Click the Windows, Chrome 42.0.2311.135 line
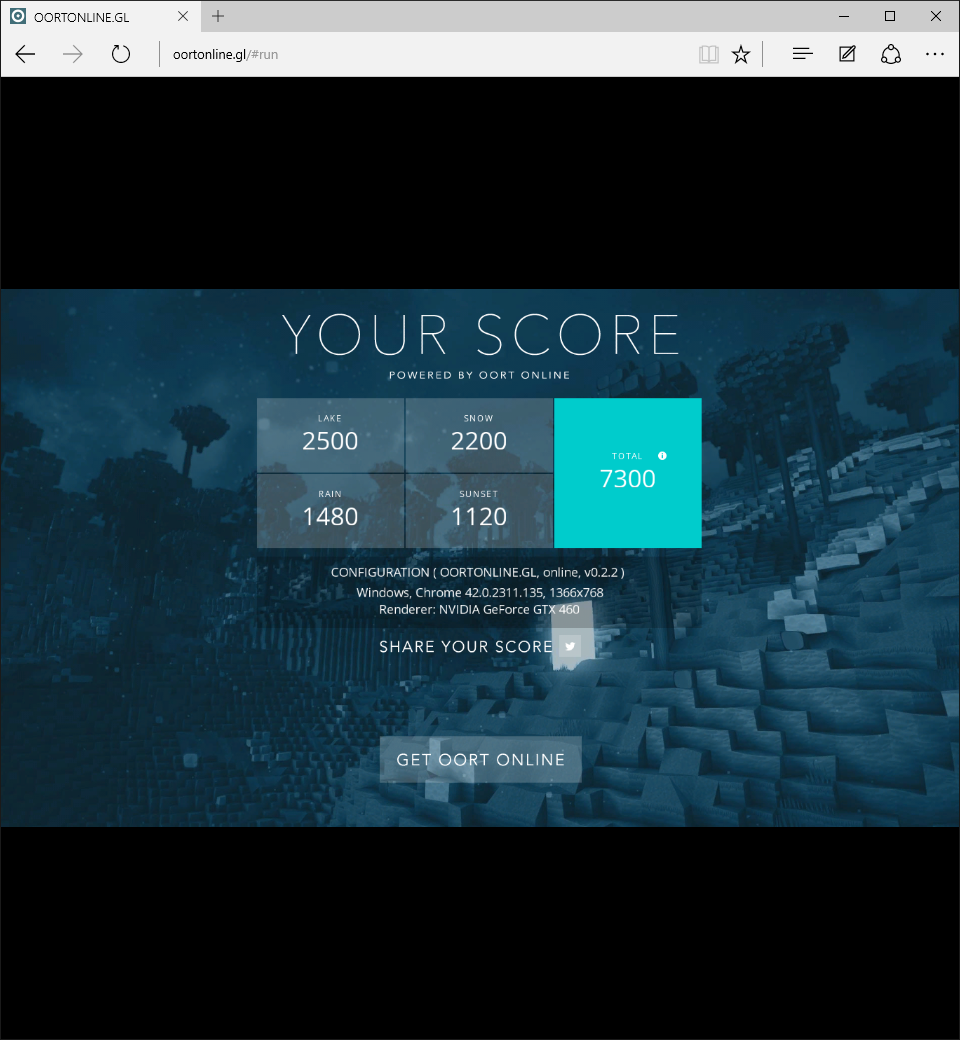Image resolution: width=960 pixels, height=1040 pixels. [x=480, y=592]
